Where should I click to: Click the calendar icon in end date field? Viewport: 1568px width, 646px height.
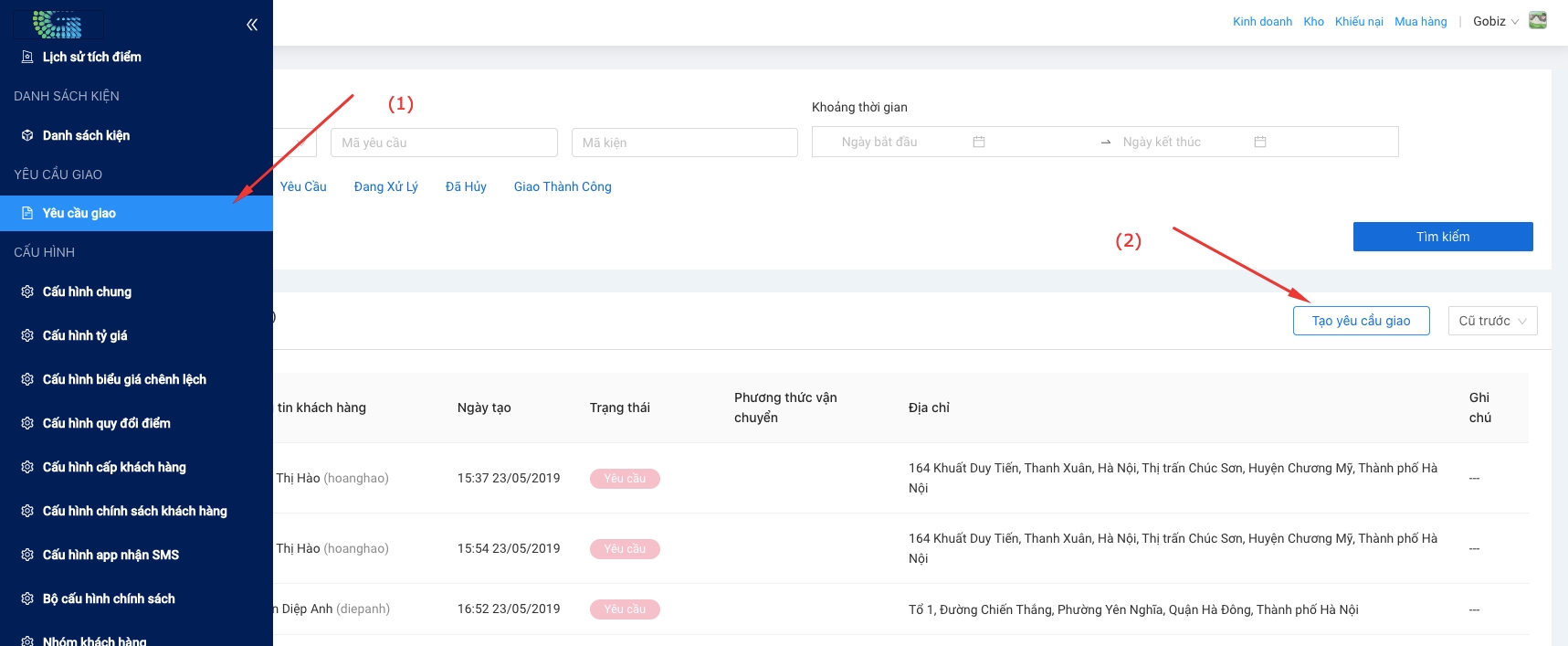[1260, 142]
